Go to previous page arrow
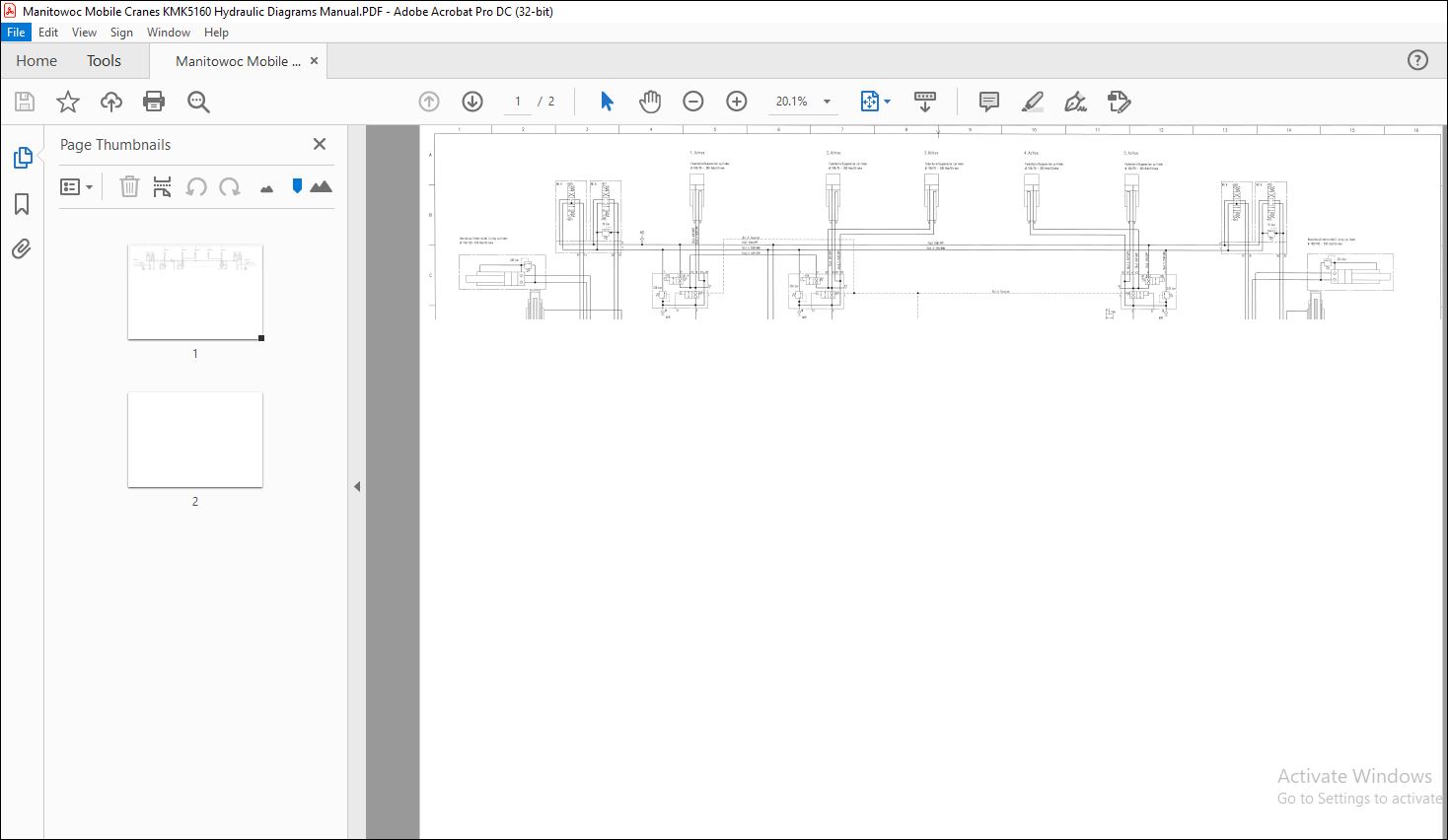The width and height of the screenshot is (1448, 840). [429, 102]
